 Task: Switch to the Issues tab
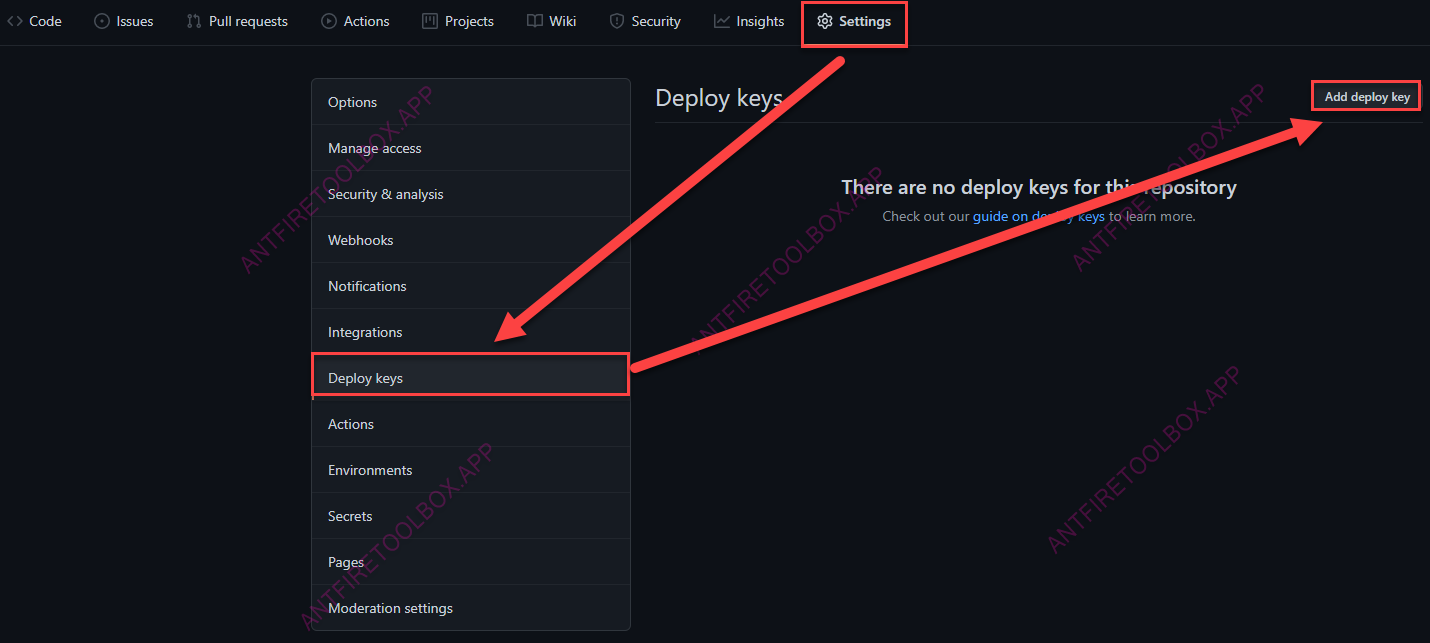click(x=124, y=21)
